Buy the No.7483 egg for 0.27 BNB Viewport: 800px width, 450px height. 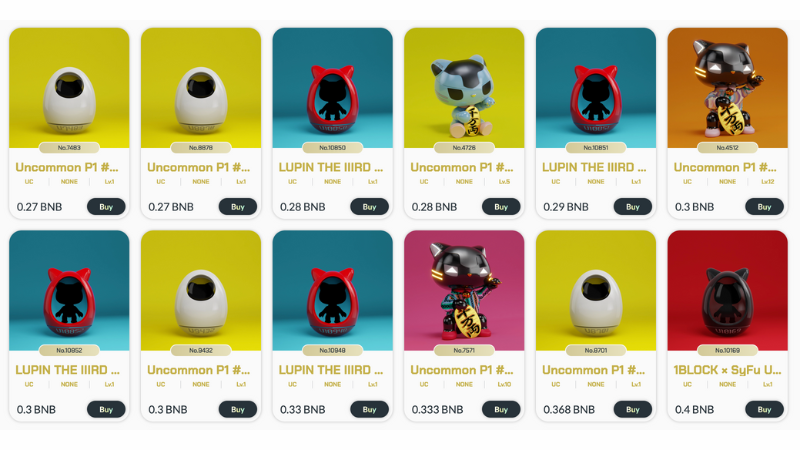[x=106, y=207]
